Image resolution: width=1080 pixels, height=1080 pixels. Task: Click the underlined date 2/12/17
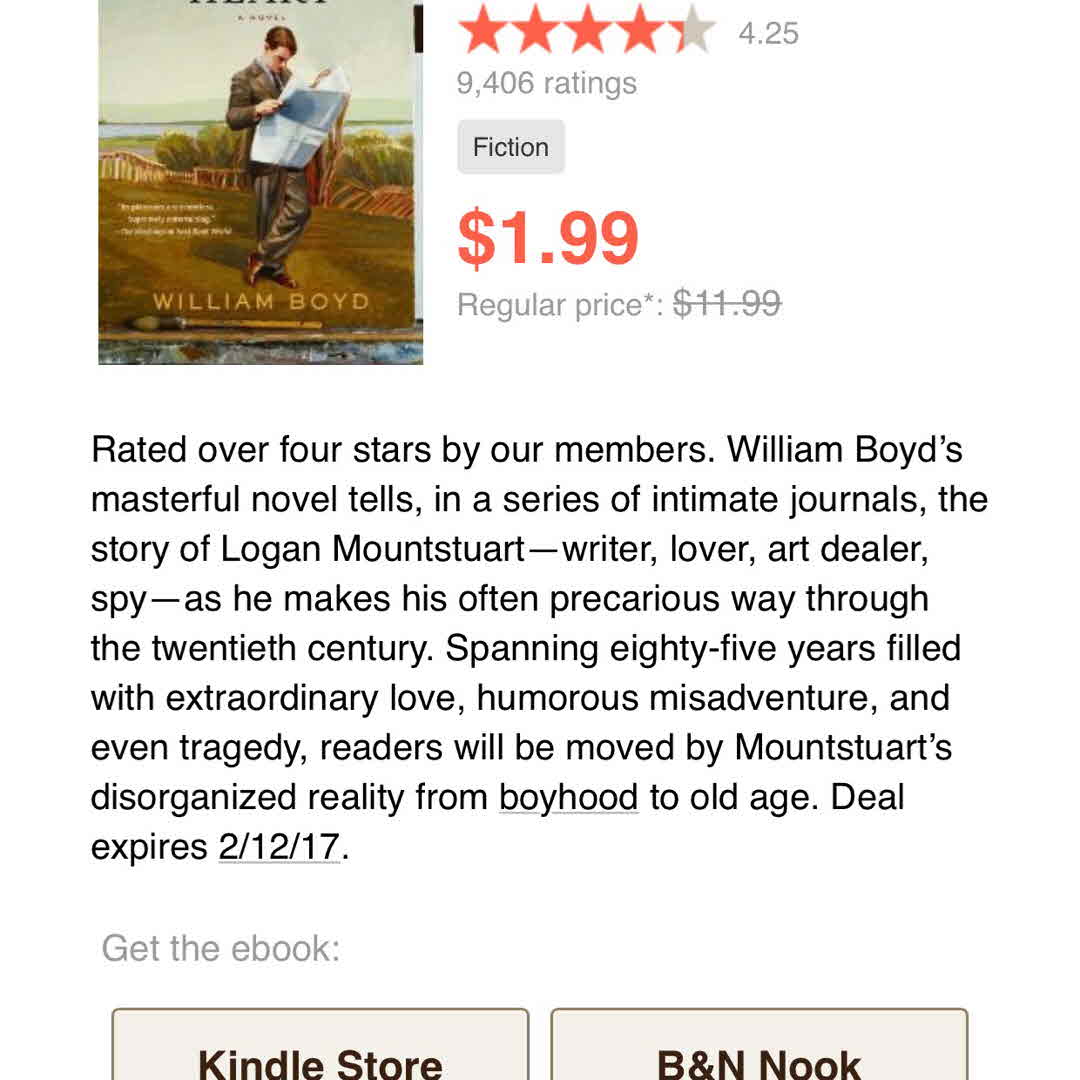point(279,848)
